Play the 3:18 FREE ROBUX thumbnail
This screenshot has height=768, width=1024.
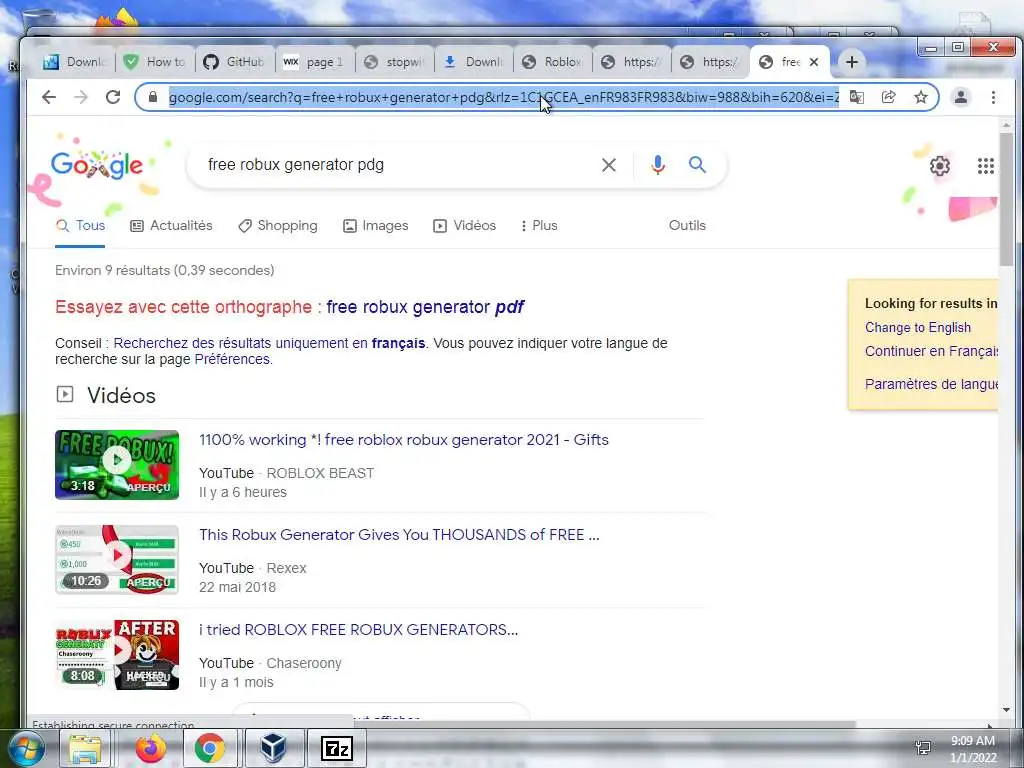coord(117,464)
